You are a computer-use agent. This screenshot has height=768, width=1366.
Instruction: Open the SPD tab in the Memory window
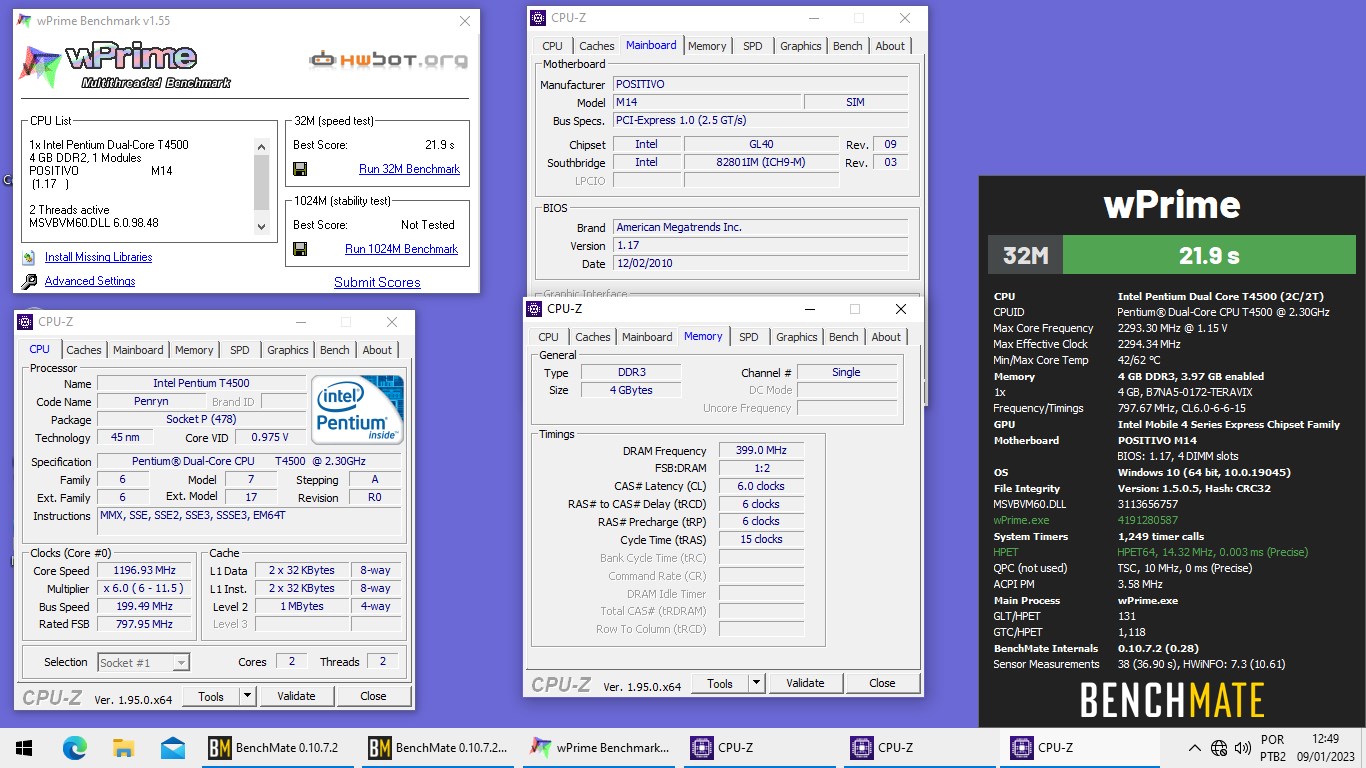point(749,337)
